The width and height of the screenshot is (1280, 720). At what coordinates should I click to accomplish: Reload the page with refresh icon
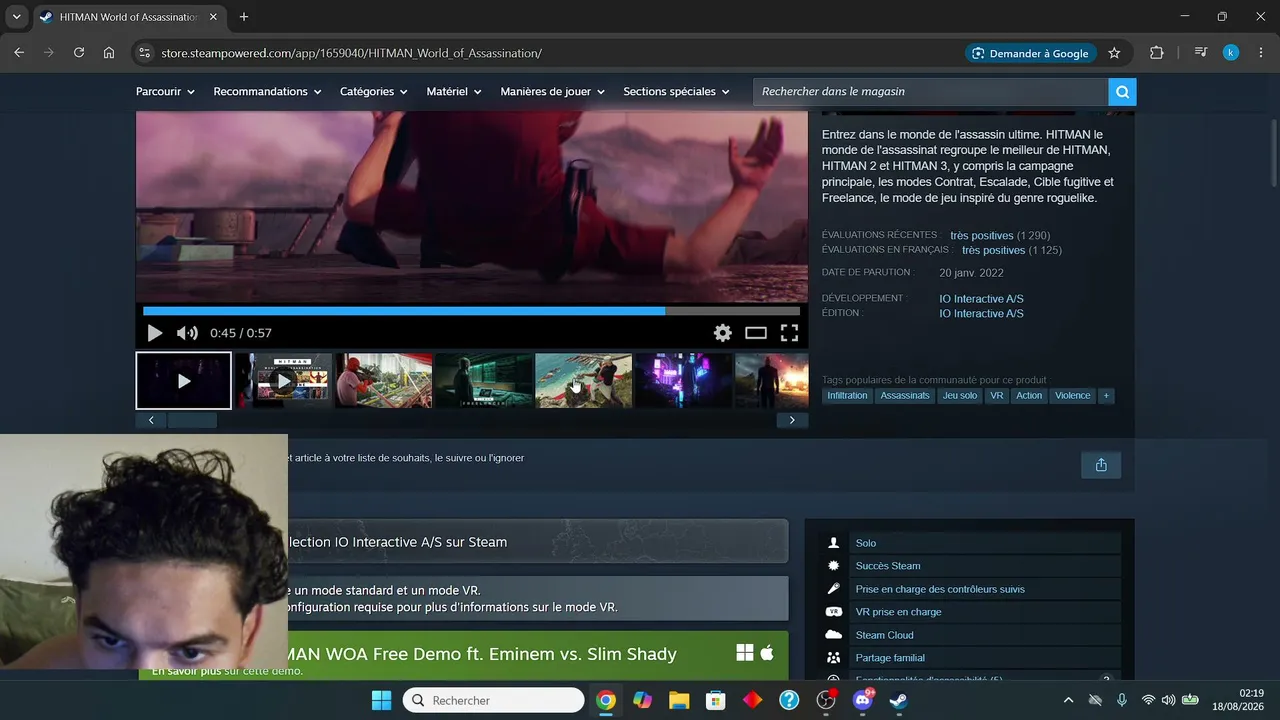click(x=79, y=53)
